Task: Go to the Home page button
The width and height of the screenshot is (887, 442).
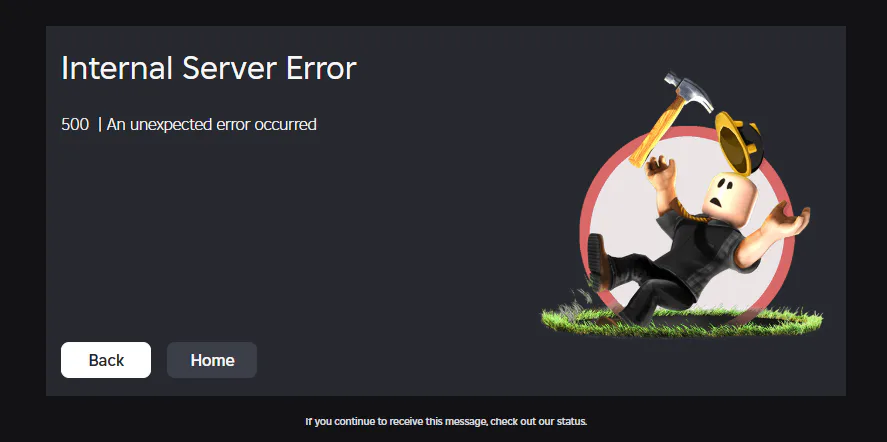Action: (212, 360)
